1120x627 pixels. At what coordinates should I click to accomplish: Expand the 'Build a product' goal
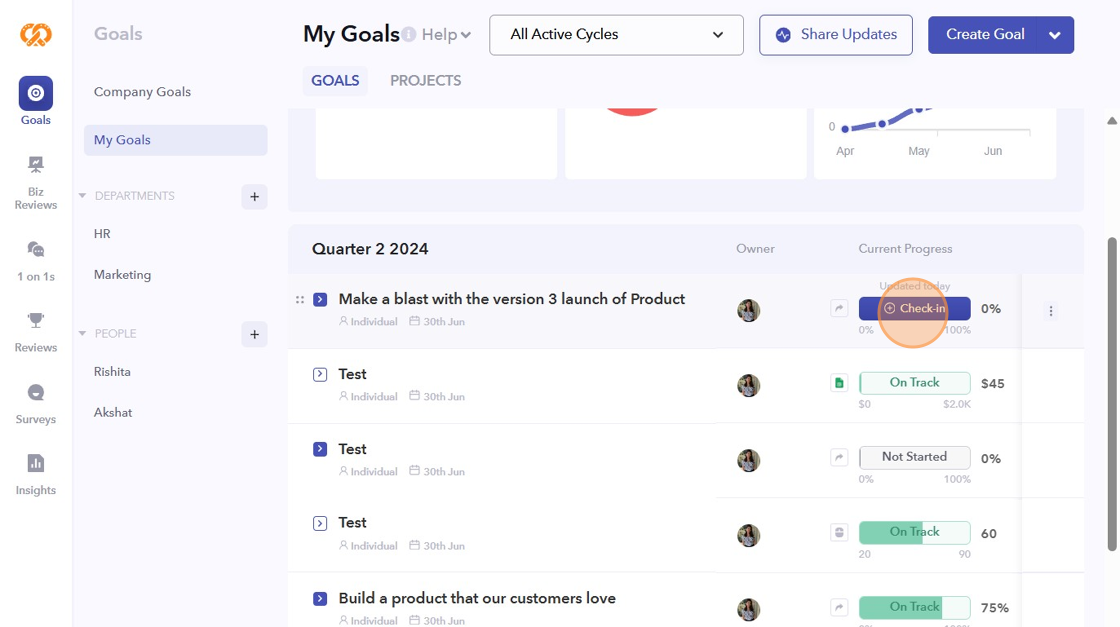point(320,599)
